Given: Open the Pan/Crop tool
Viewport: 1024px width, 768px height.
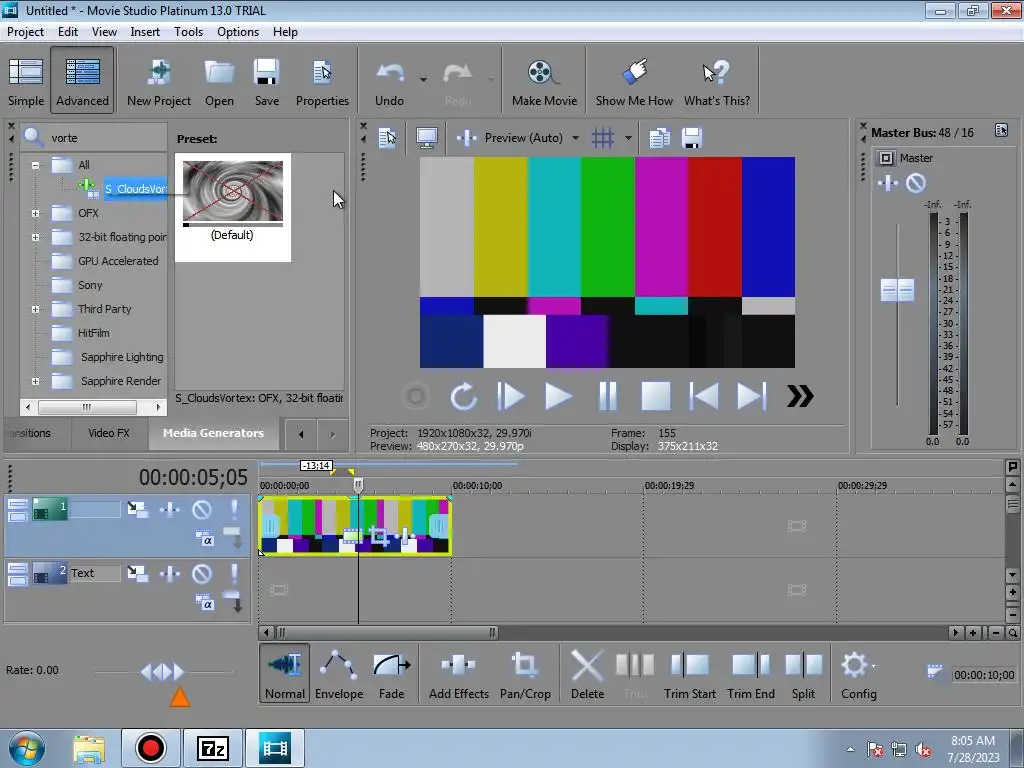Looking at the screenshot, I should click(525, 673).
